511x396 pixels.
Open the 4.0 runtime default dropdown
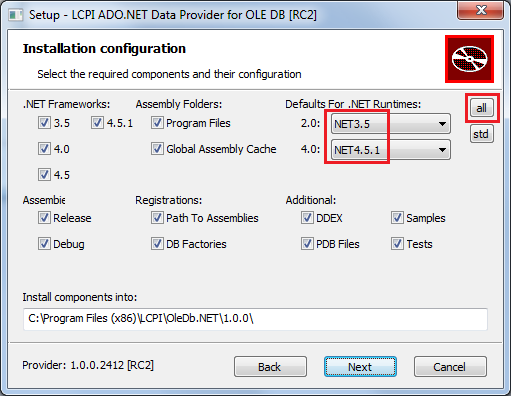click(391, 150)
